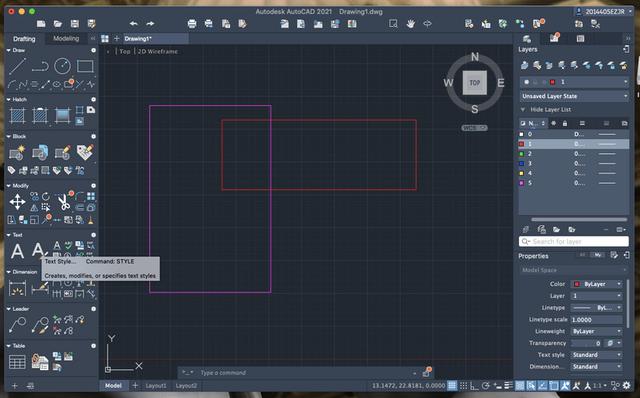Add a new drawing tab with plus
This screenshot has height=398, width=640.
pos(116,38)
